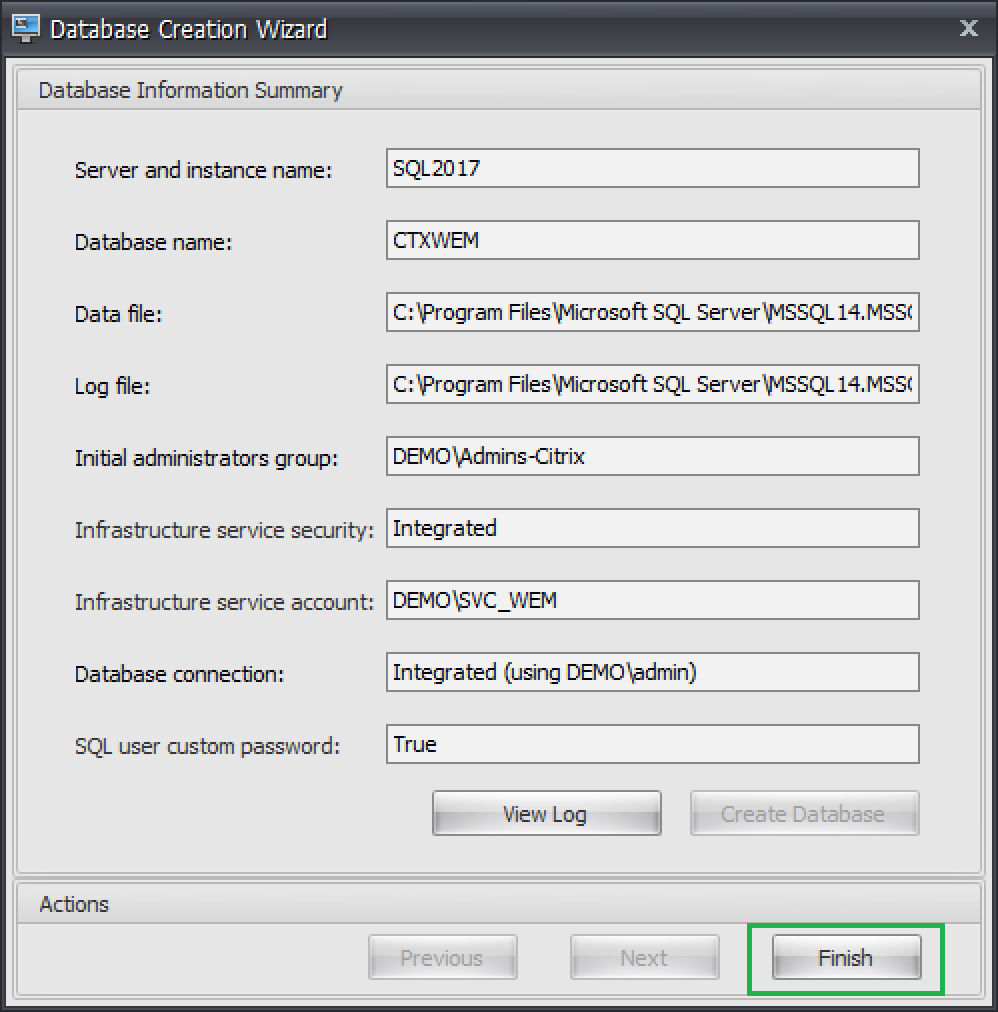The height and width of the screenshot is (1012, 998).
Task: Click the Database Creation Wizard title icon
Action: (25, 28)
